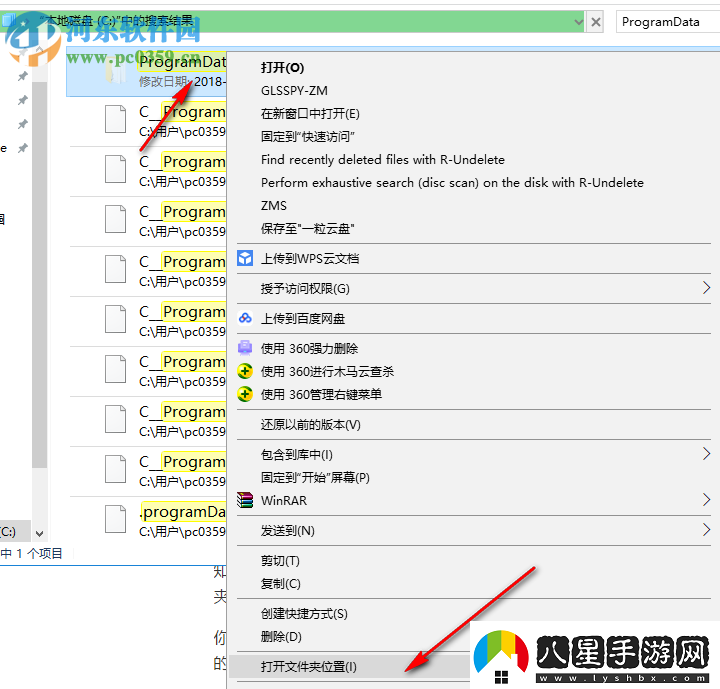Viewport: 720px width, 689px height.
Task: Click the ProgramData search input field
Action: point(666,21)
